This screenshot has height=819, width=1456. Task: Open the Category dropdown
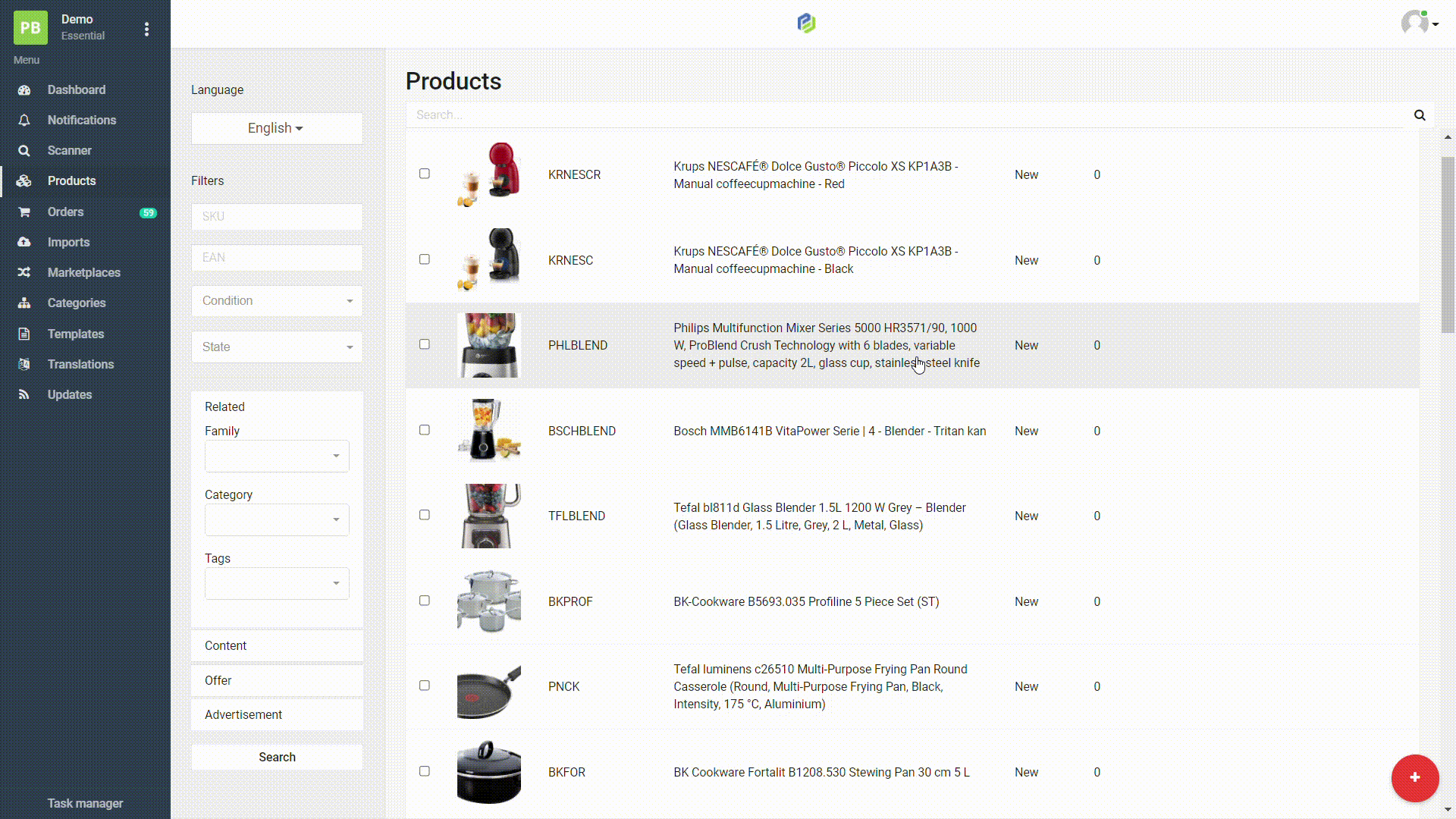click(x=277, y=520)
